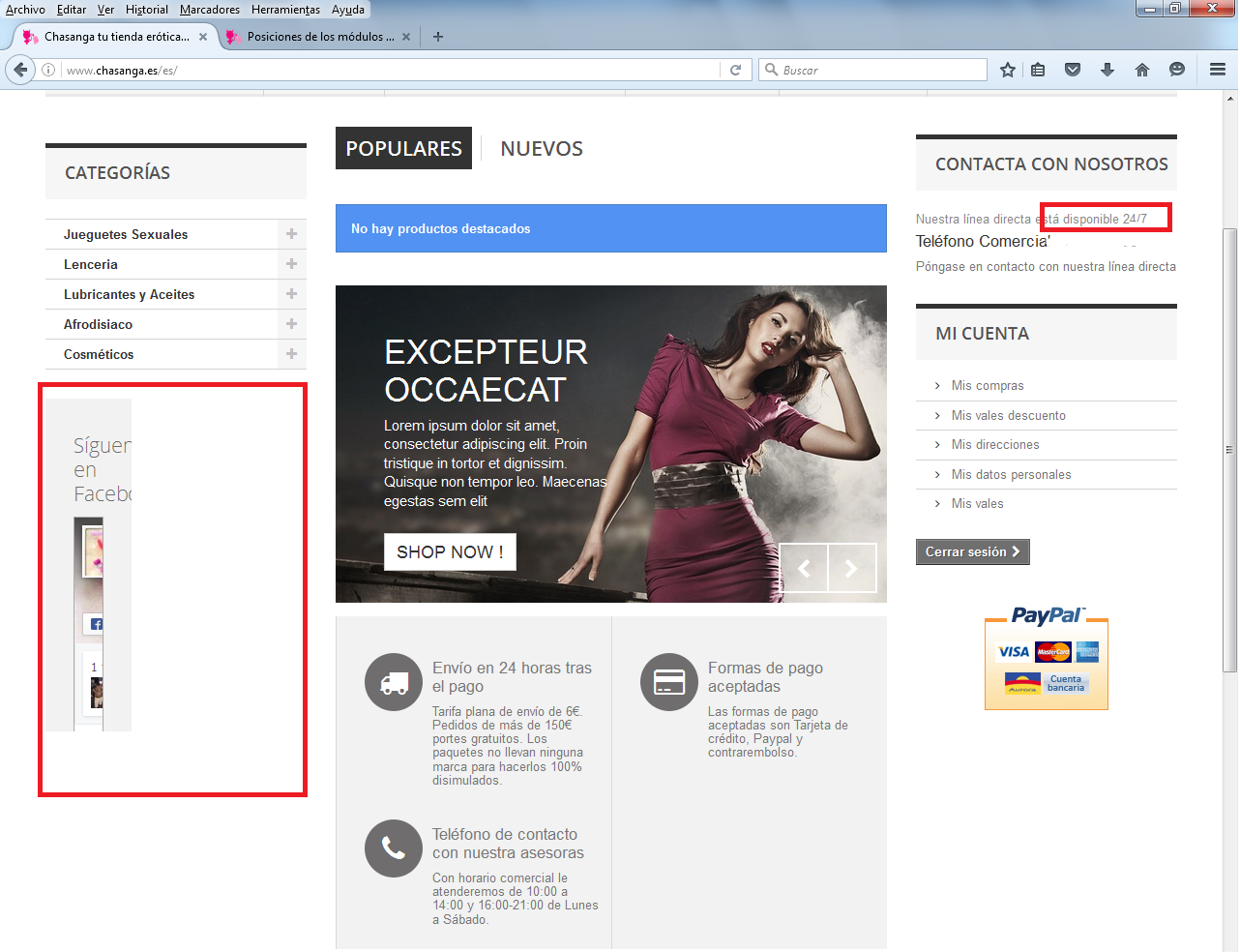Open the Mis direcciones link

click(995, 444)
